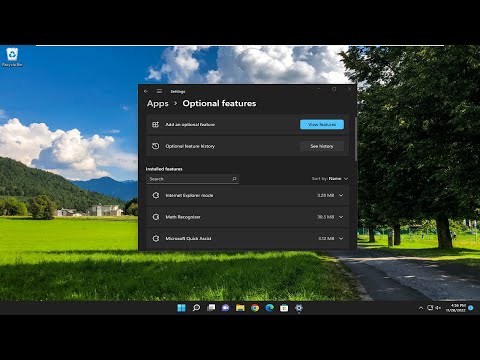Navigate to Apps breadcrumb

[x=158, y=104]
